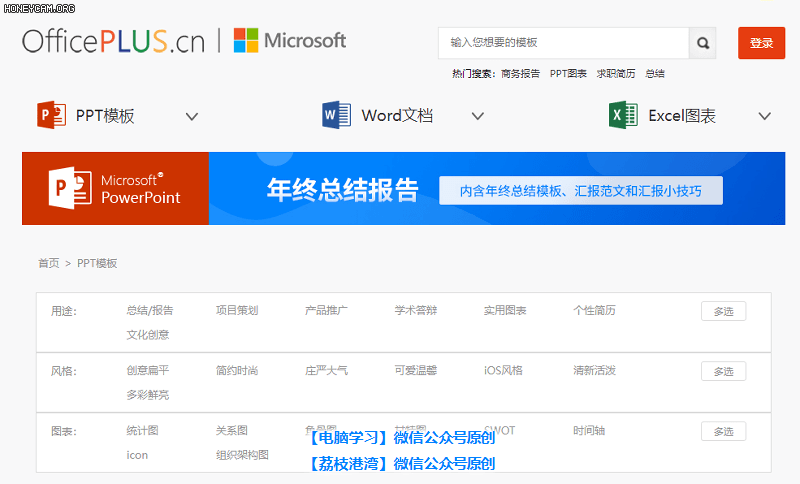Choose the 清新活泼 style

(x=594, y=370)
